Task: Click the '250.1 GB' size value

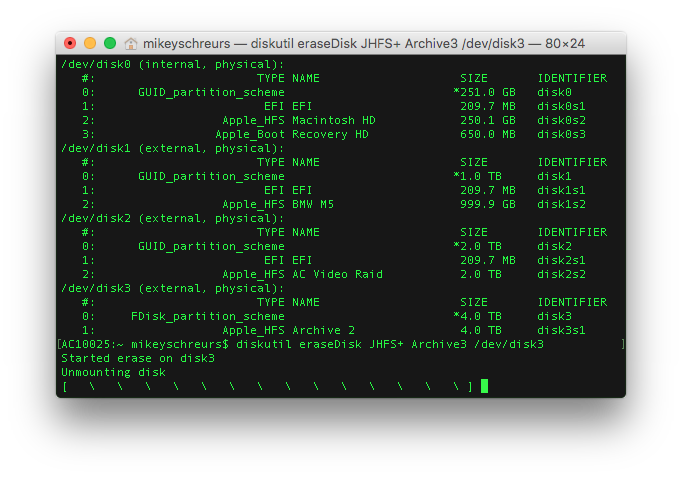Action: pyautogui.click(x=488, y=120)
